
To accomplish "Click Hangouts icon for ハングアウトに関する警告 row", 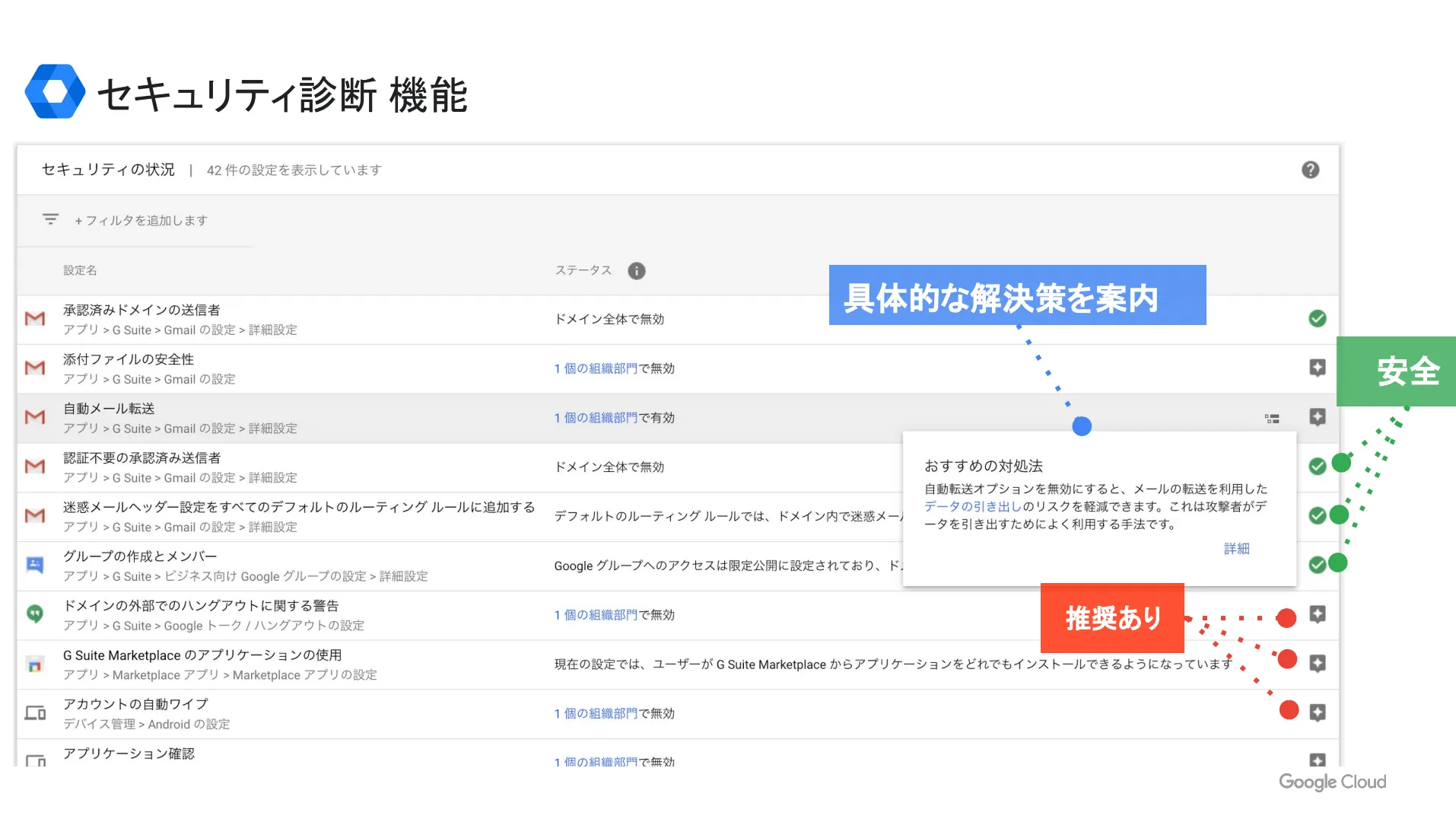I will pos(35,613).
